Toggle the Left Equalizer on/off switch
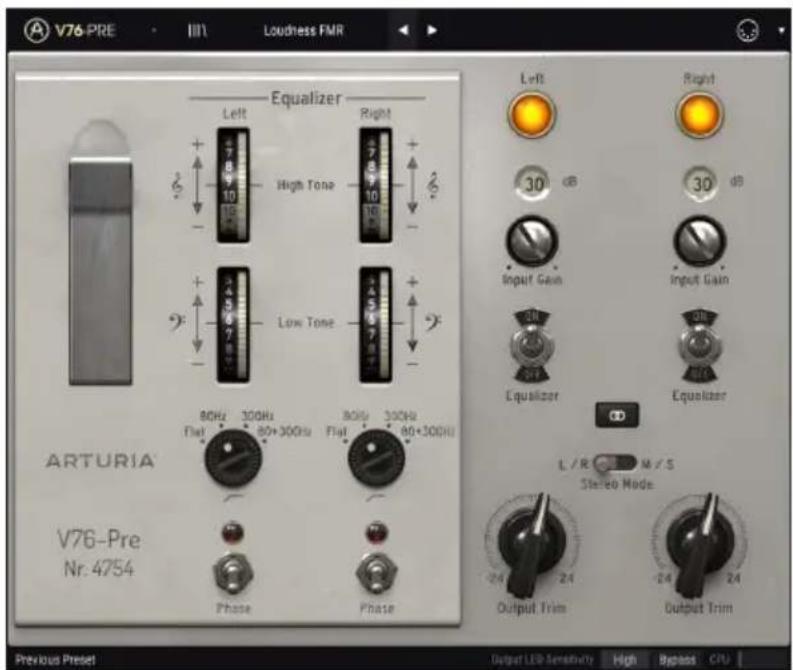Image resolution: width=793 pixels, height=670 pixels. point(532,346)
